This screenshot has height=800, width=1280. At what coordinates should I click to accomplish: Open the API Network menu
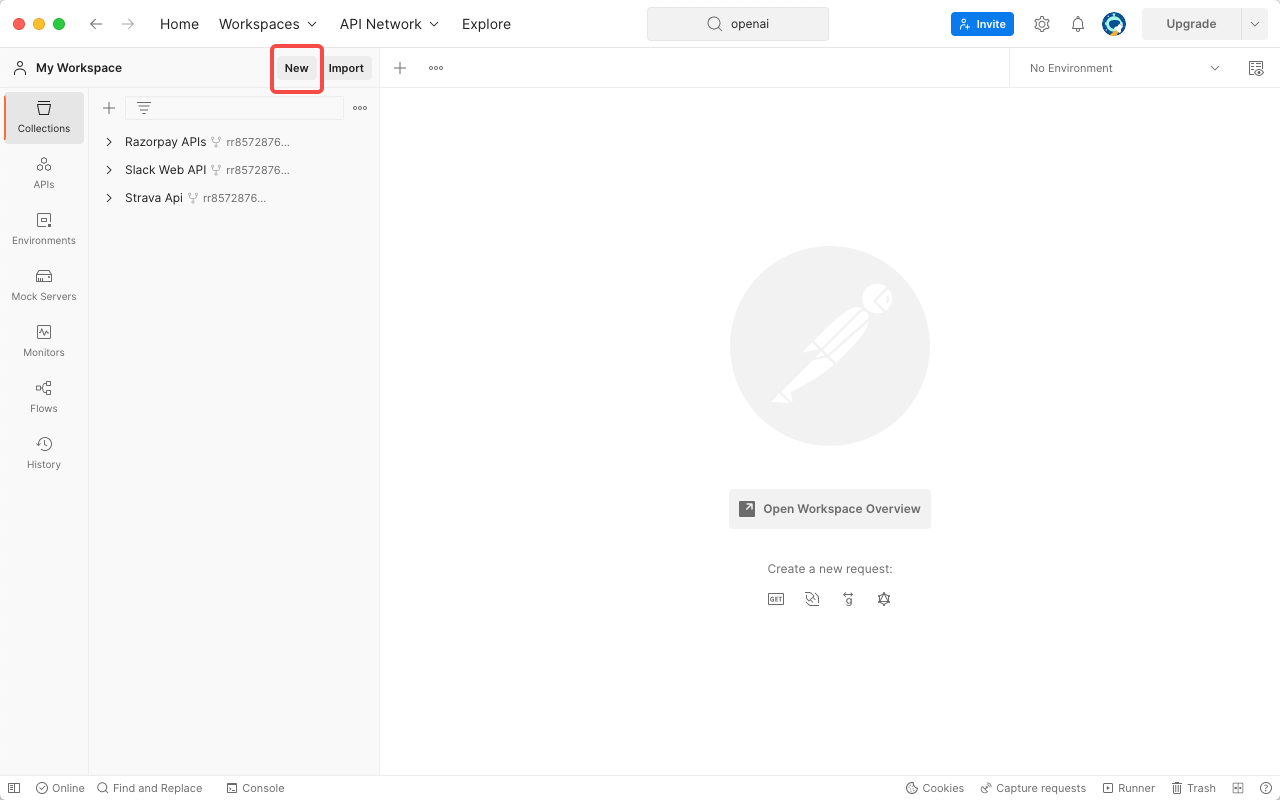[x=389, y=24]
